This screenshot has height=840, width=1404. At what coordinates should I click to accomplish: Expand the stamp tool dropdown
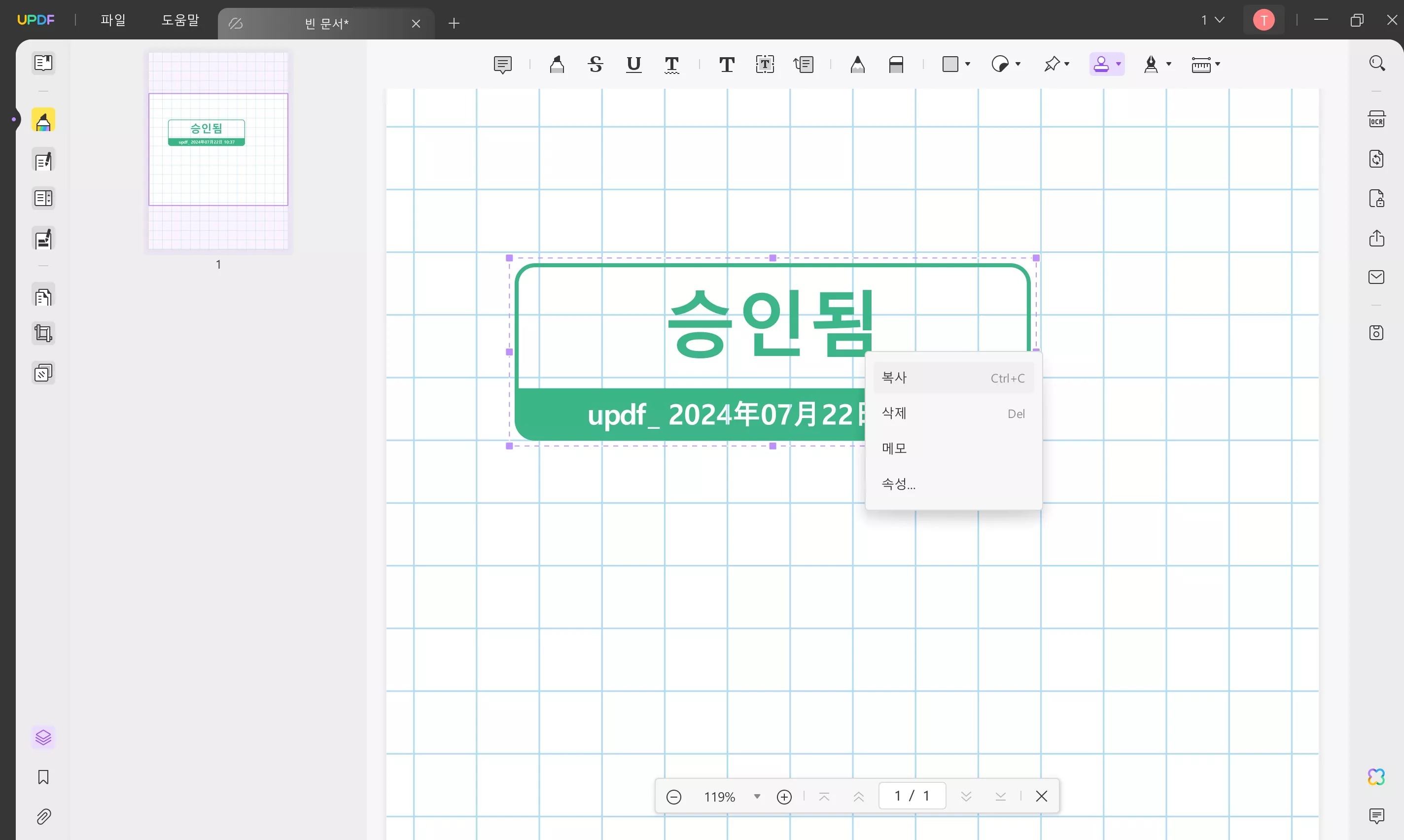tap(1118, 64)
